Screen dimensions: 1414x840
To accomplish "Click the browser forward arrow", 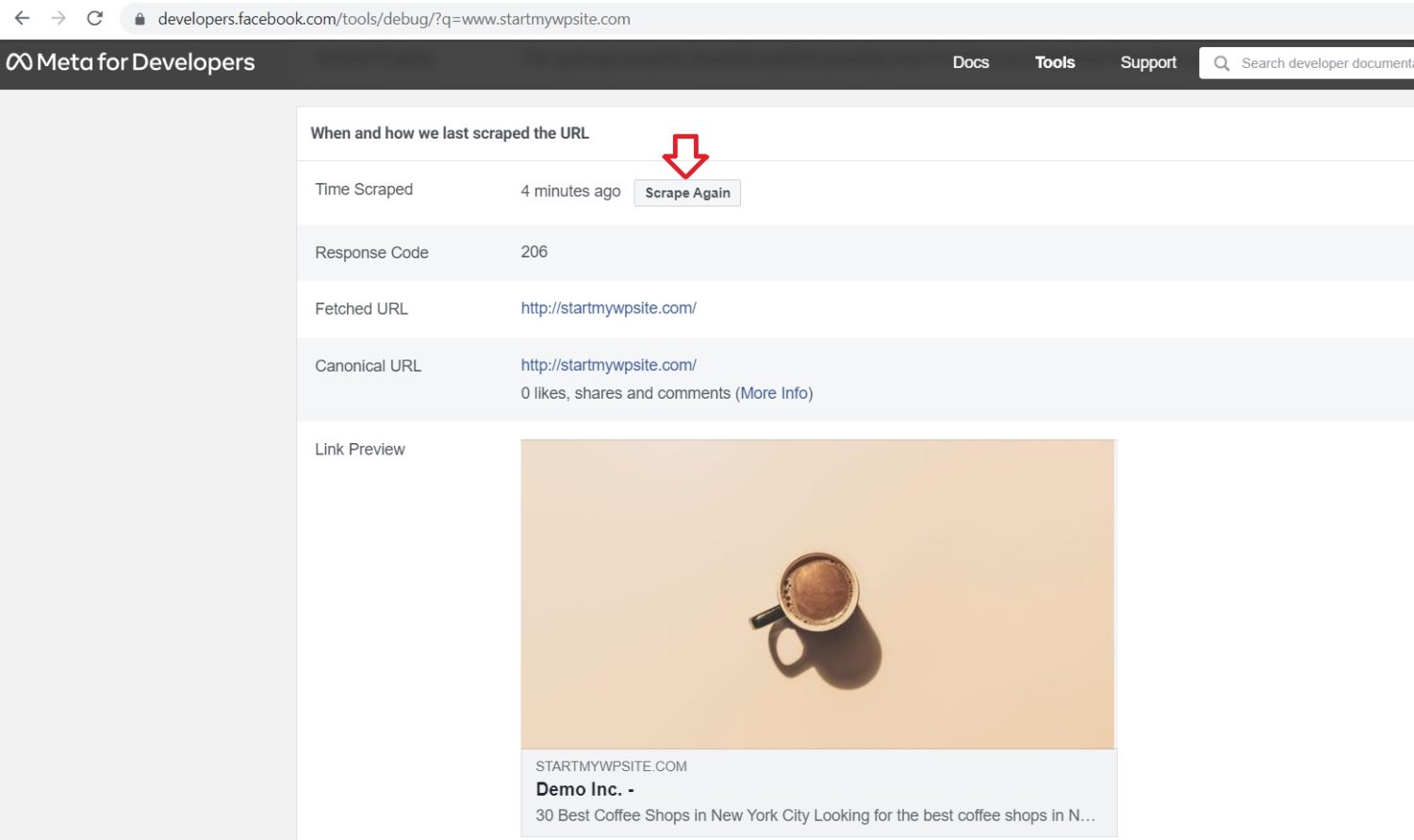I will [x=57, y=18].
